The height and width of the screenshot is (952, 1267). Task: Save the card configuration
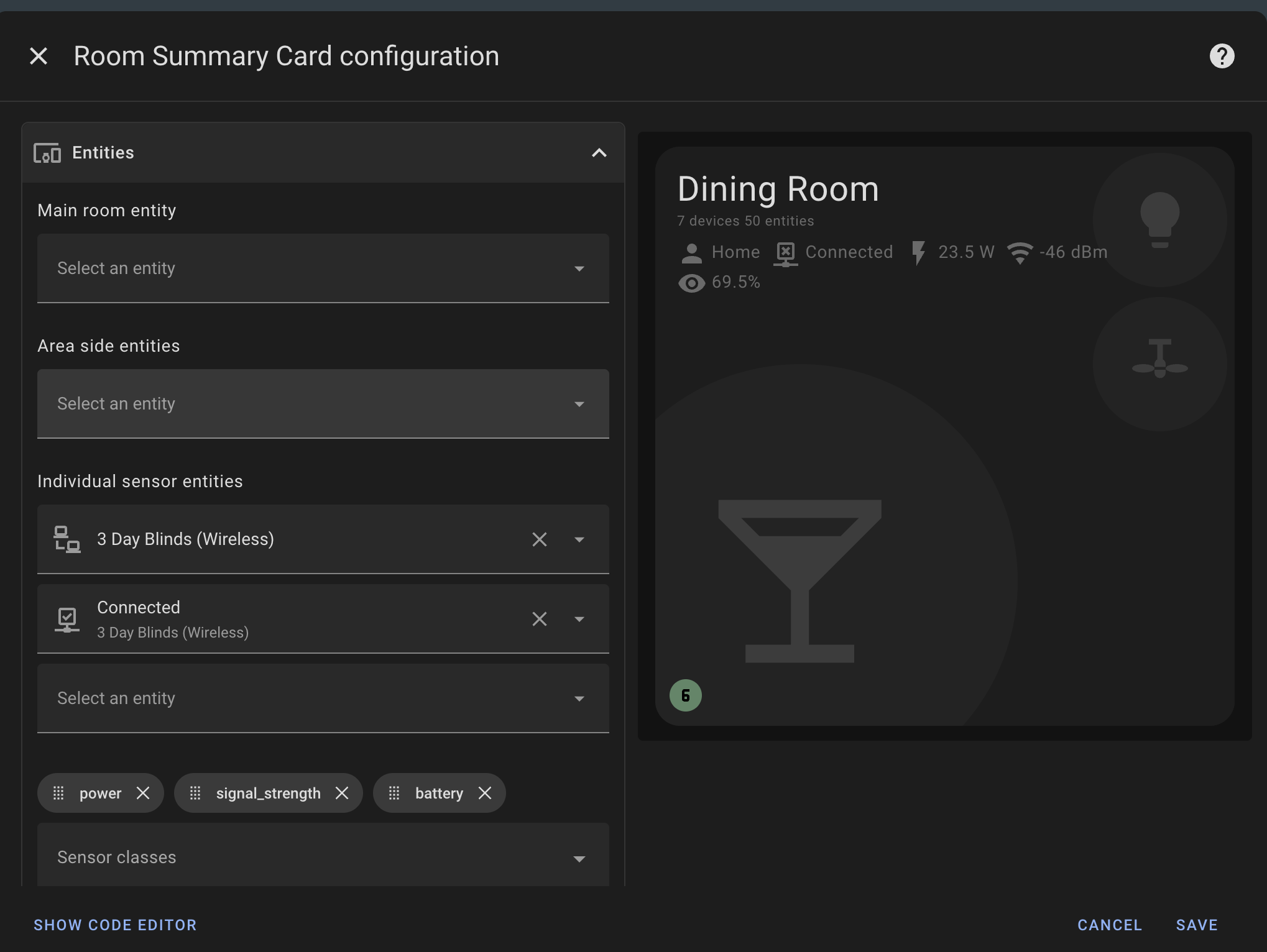[x=1196, y=925]
